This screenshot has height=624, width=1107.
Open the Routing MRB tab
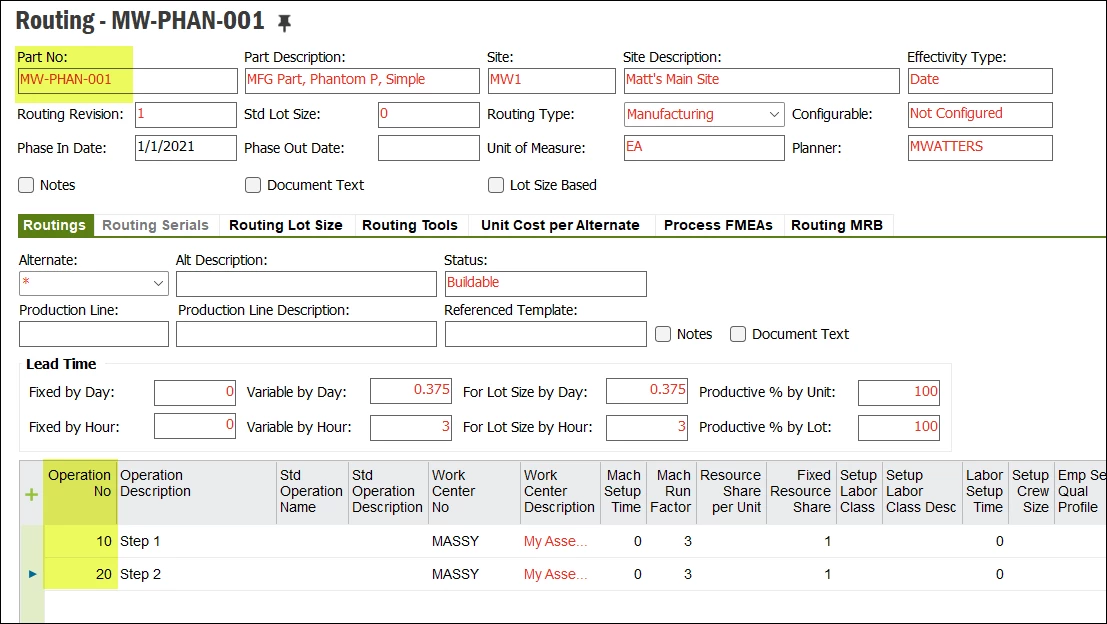(837, 225)
